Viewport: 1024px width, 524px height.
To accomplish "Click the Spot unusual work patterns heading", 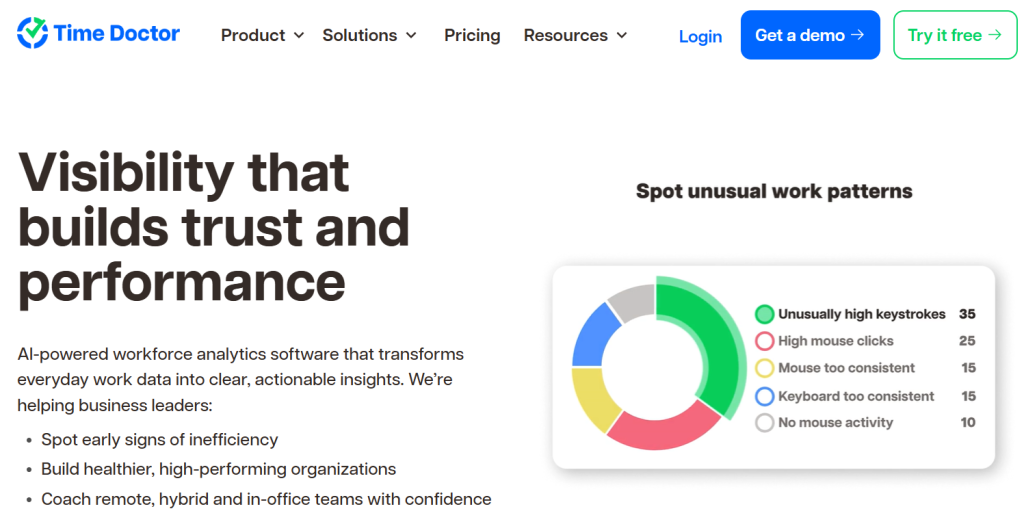I will pyautogui.click(x=774, y=191).
